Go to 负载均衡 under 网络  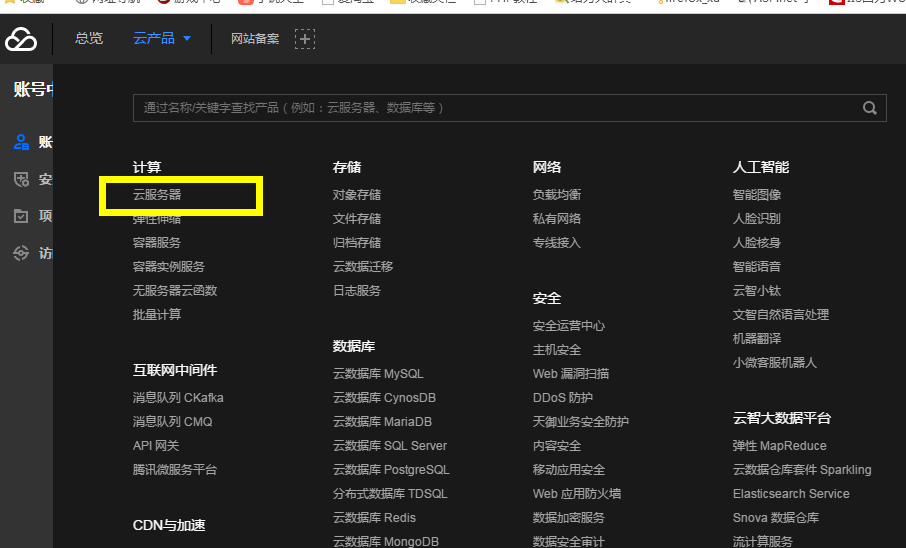pyautogui.click(x=557, y=195)
